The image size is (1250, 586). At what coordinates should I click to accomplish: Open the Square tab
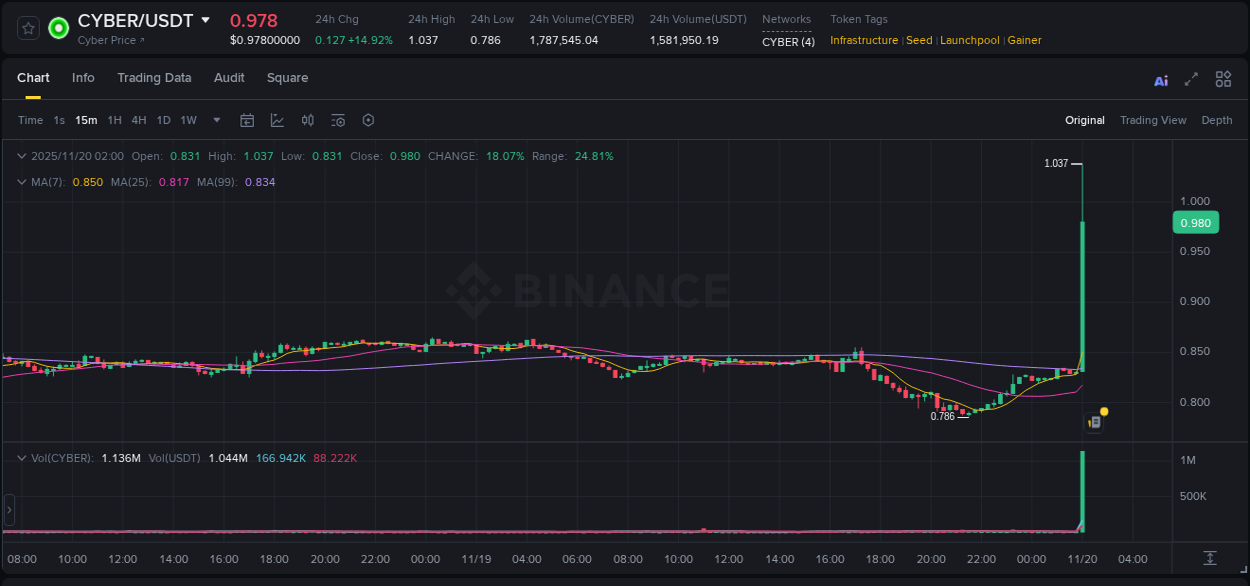[x=287, y=77]
